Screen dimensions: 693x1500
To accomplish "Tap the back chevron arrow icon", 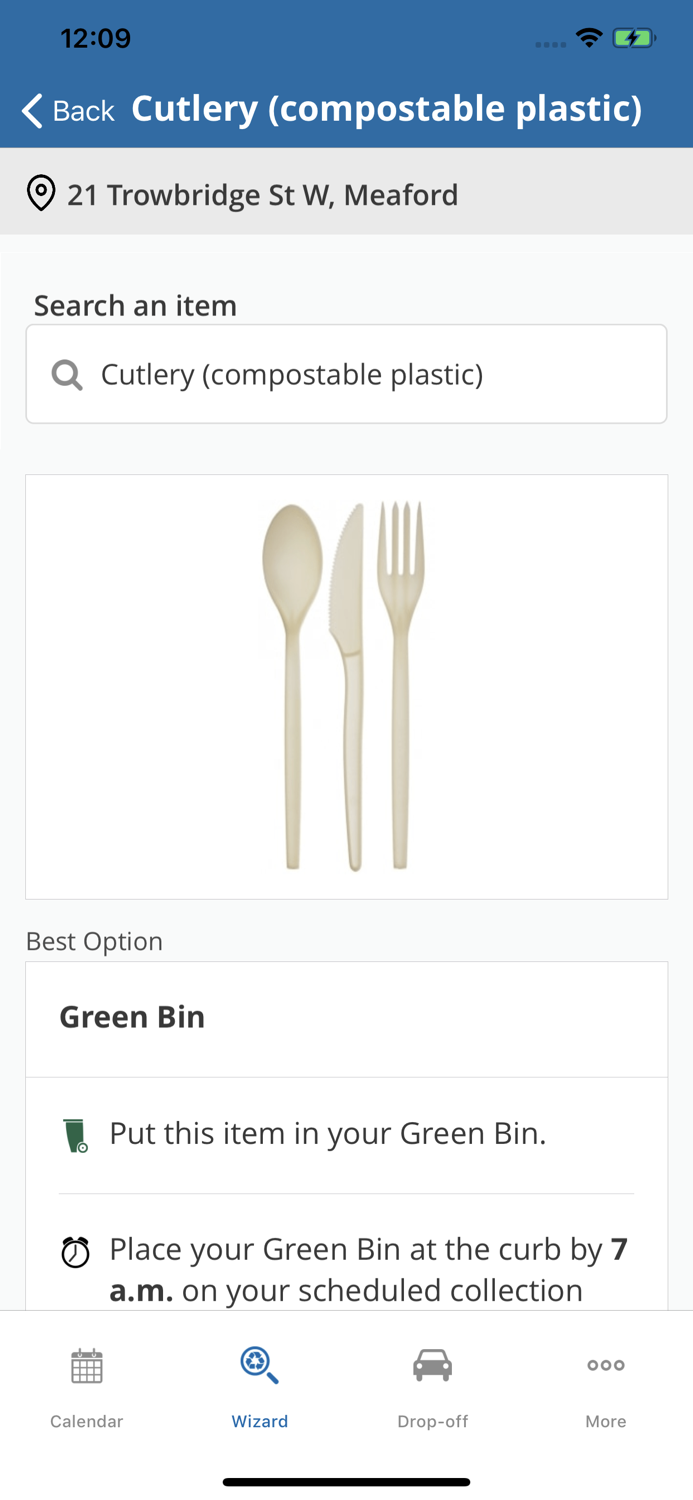I will pos(33,110).
